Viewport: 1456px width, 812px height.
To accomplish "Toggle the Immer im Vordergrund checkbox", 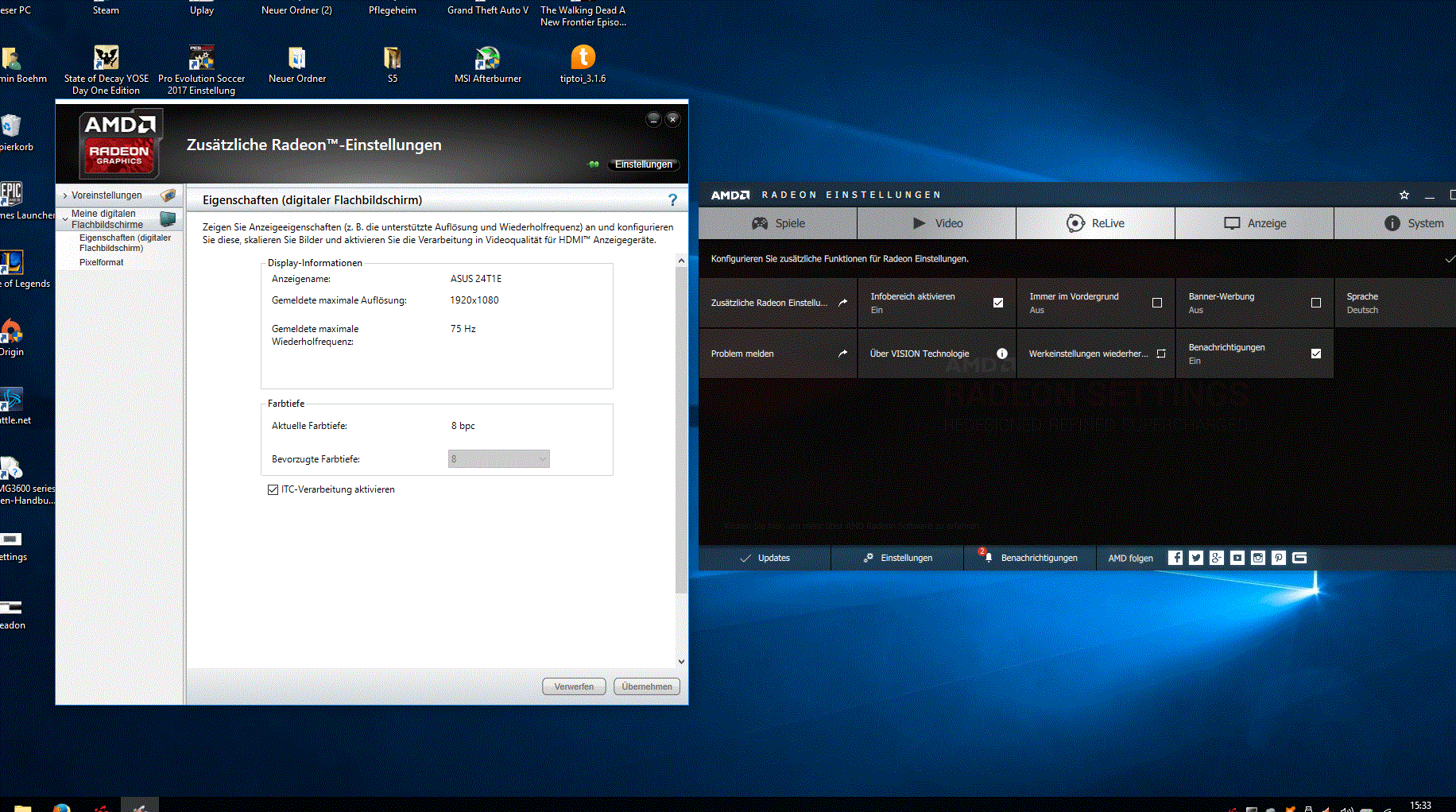I will point(1157,303).
